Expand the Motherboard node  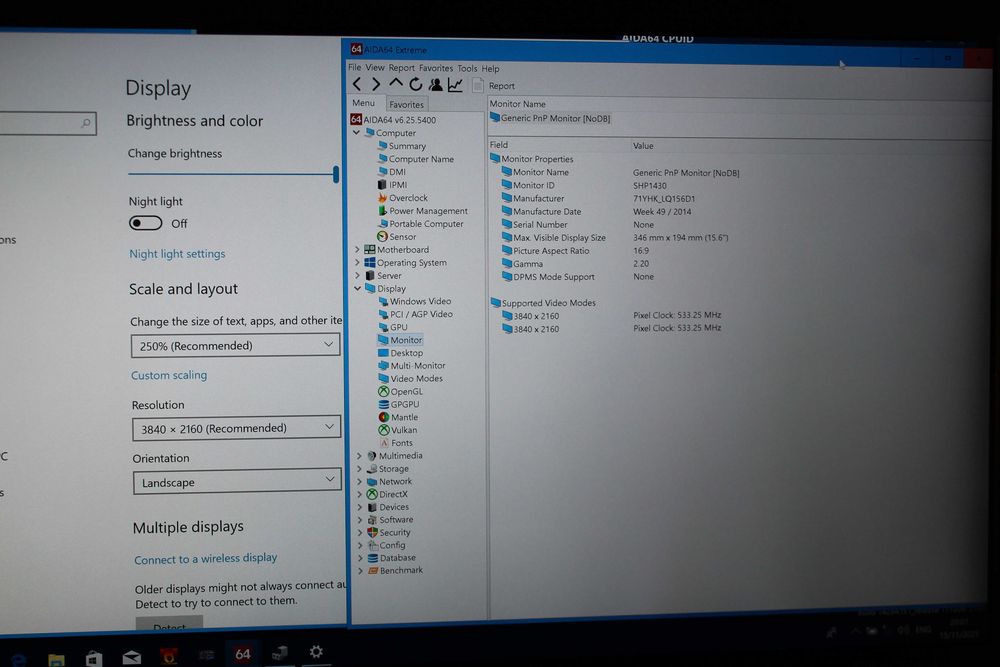(x=357, y=250)
